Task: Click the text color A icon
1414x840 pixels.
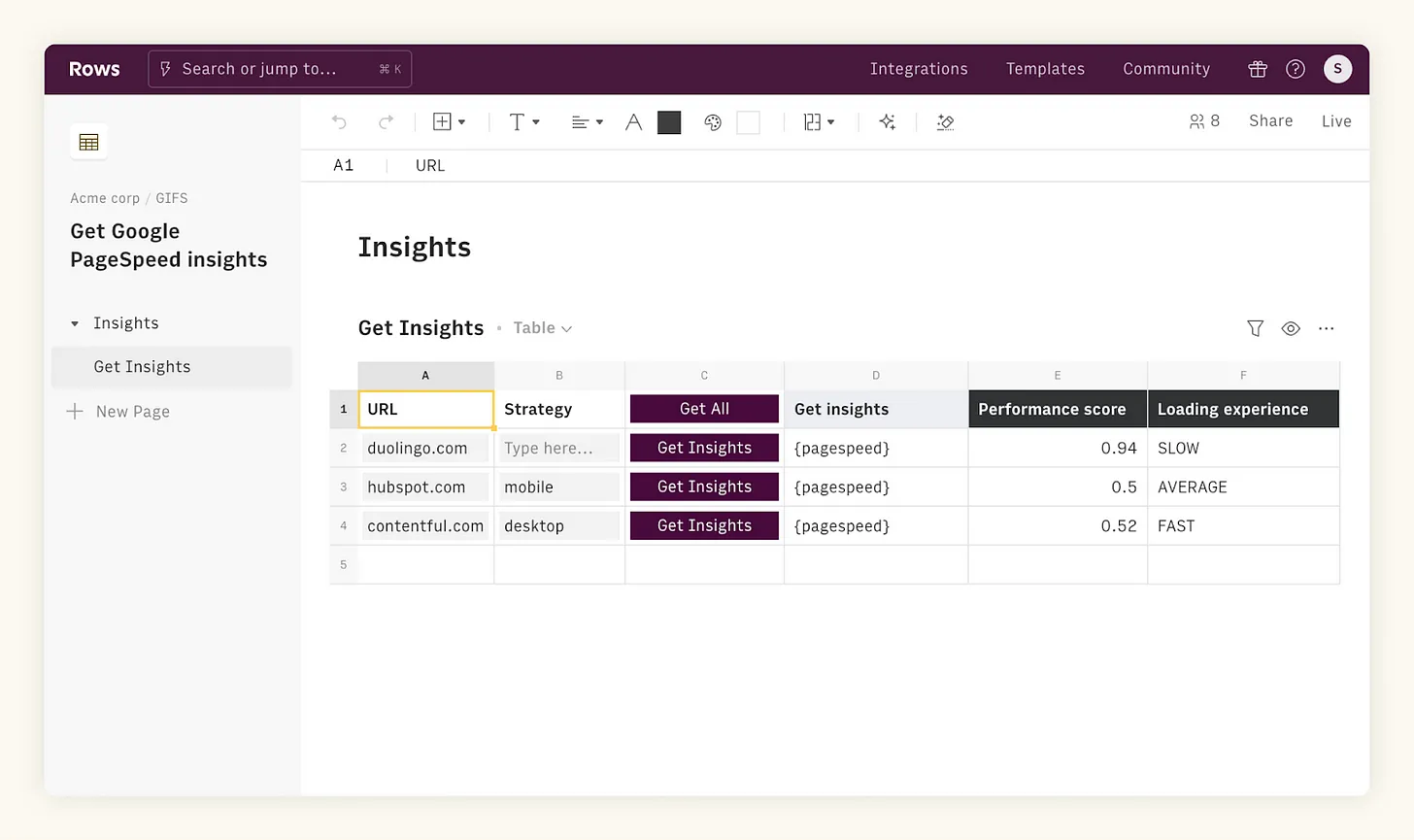Action: pos(633,121)
